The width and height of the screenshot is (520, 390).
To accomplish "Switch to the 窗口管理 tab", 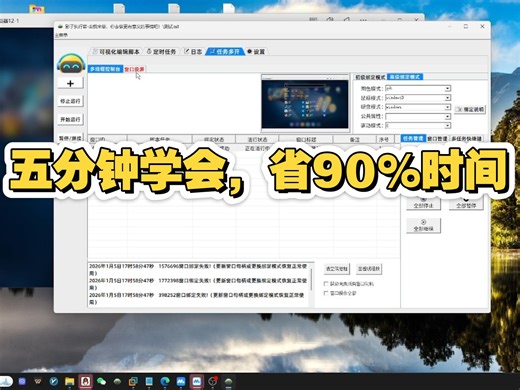I will tap(437, 138).
